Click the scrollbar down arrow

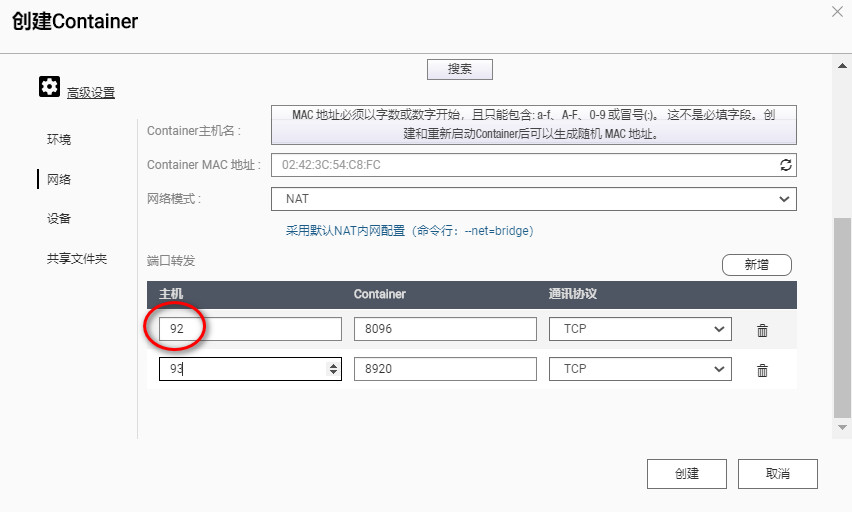point(842,428)
